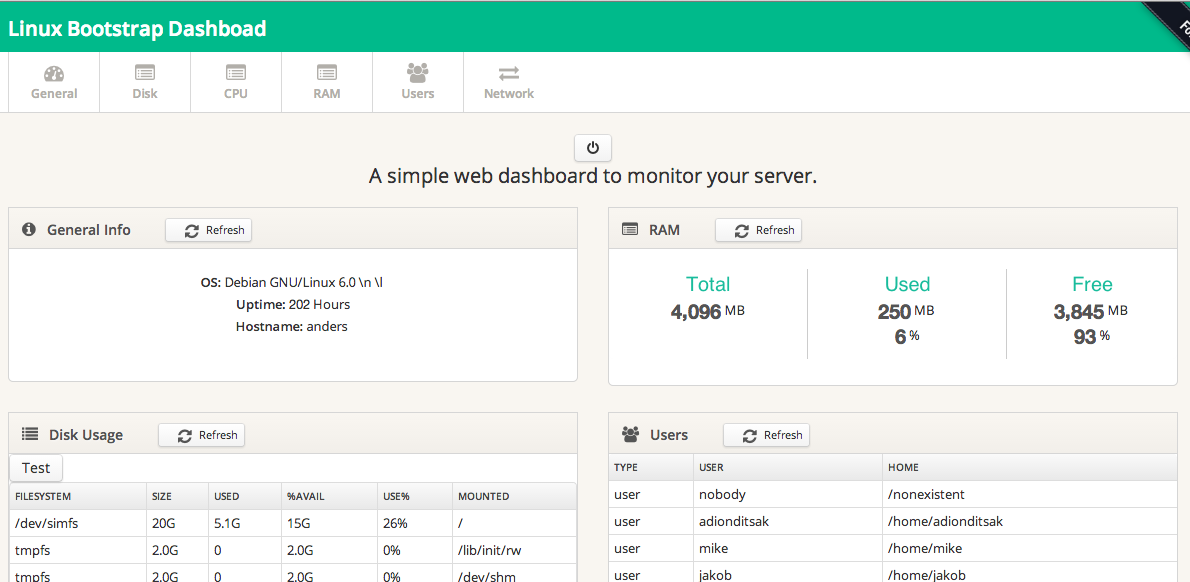Select the nobody user cell
The image size is (1190, 582).
[x=788, y=495]
